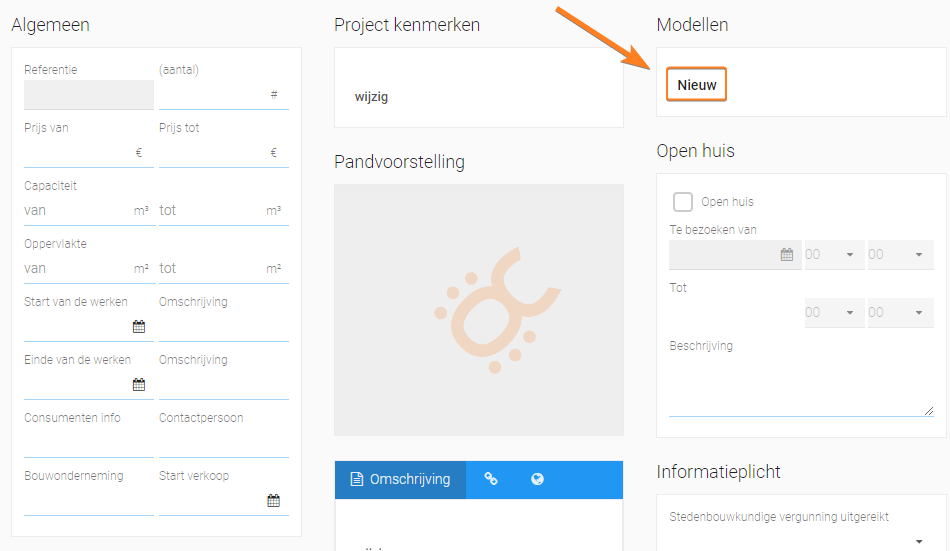Expand the Tot minutes dropdown
Viewport: 950px width, 551px height.
(x=900, y=313)
